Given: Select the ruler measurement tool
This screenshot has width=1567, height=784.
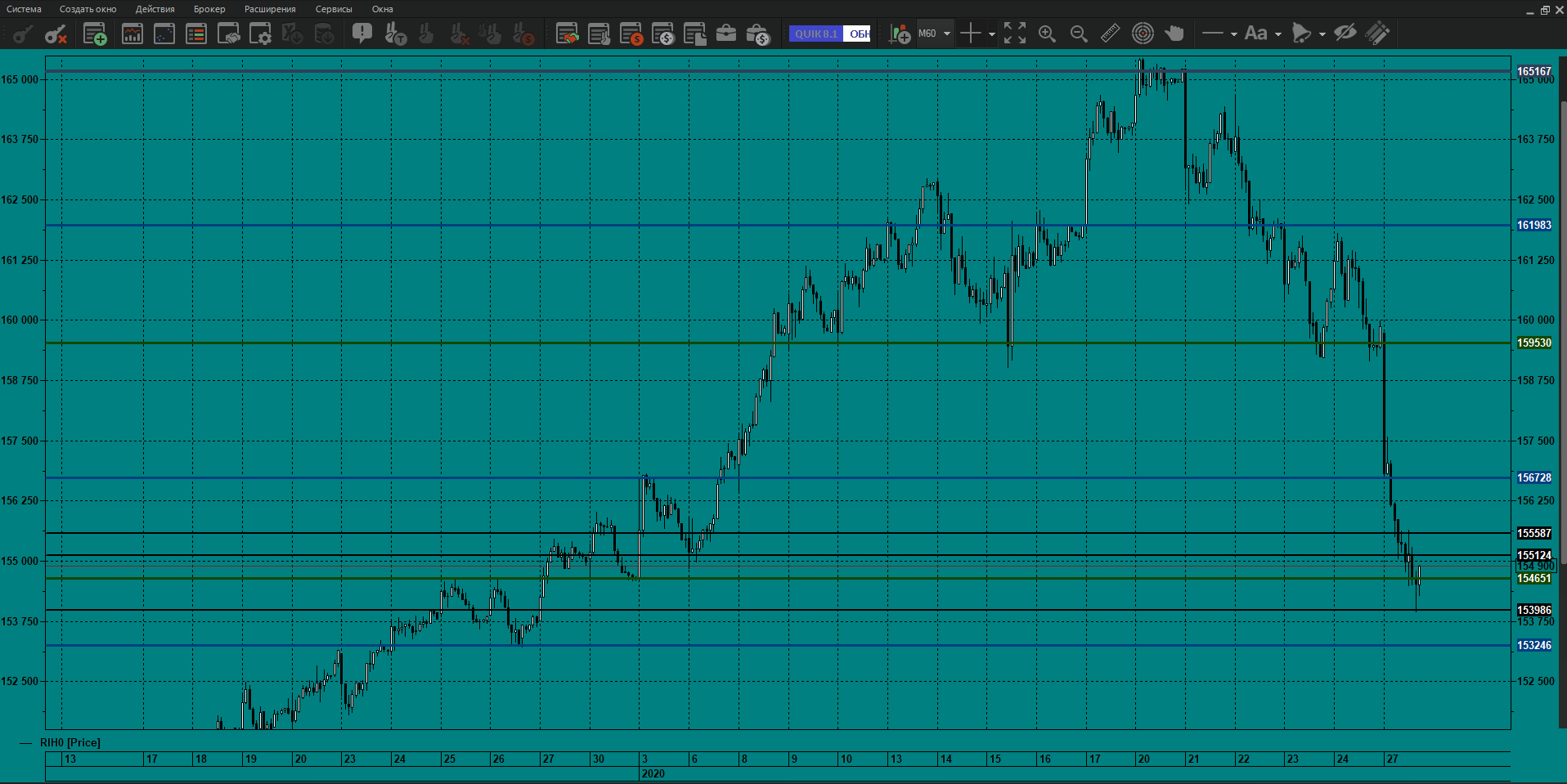Looking at the screenshot, I should (1111, 34).
